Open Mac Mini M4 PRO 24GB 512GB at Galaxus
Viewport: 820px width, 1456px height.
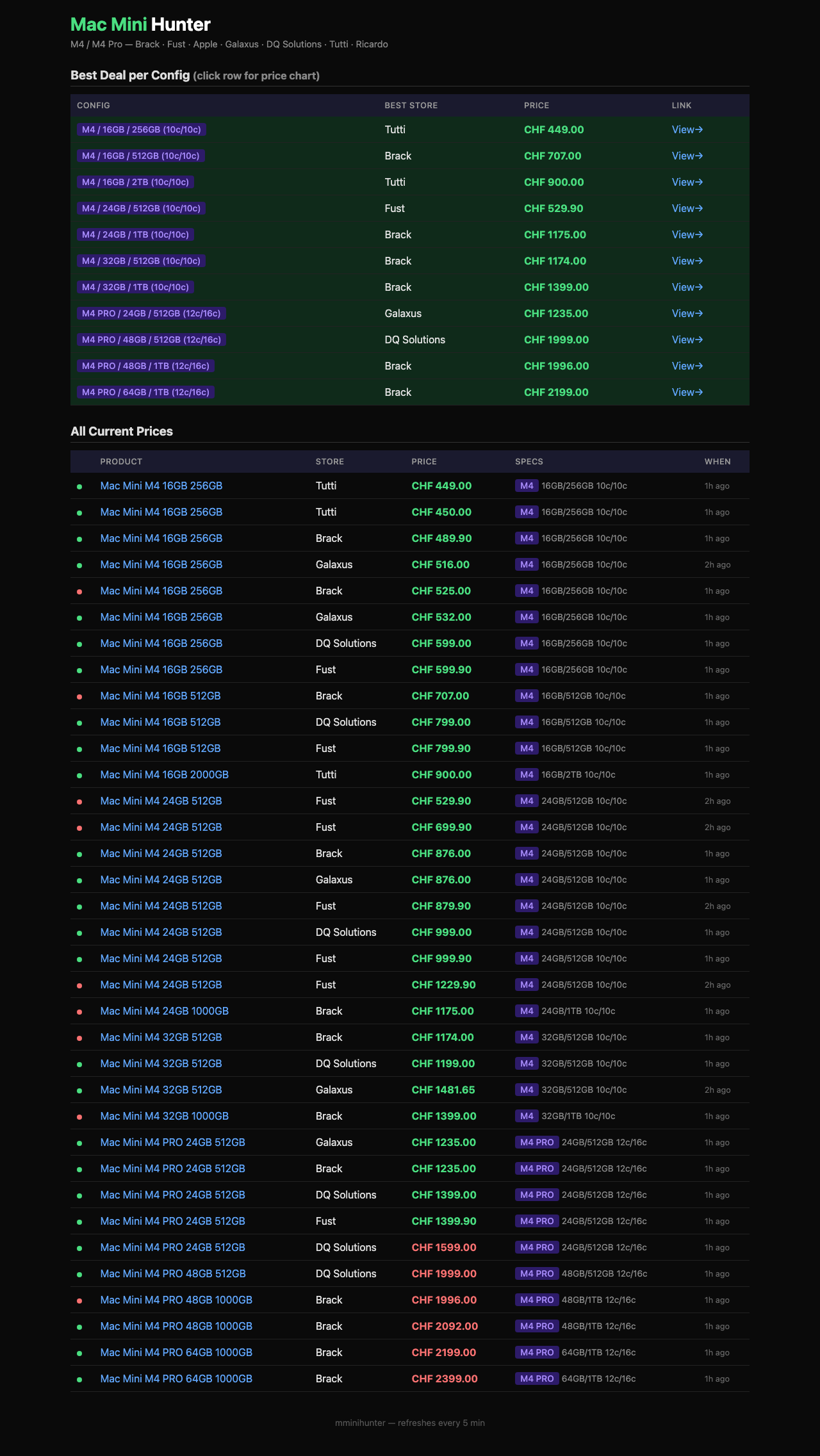pyautogui.click(x=173, y=1142)
